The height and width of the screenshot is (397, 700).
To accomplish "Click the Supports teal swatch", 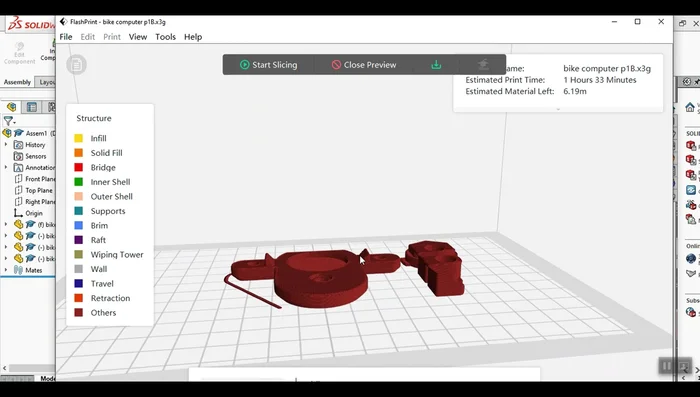I will [x=79, y=211].
